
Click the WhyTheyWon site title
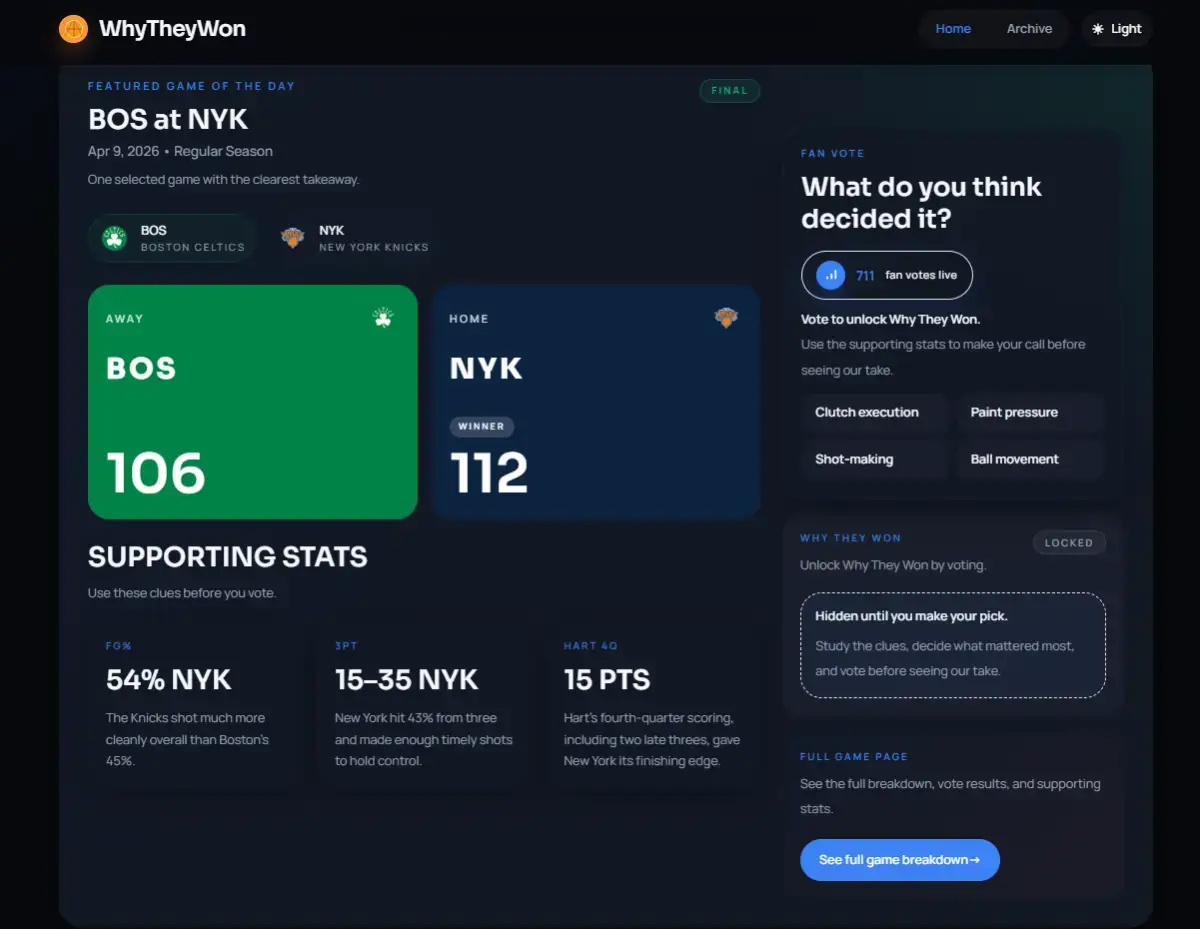172,29
